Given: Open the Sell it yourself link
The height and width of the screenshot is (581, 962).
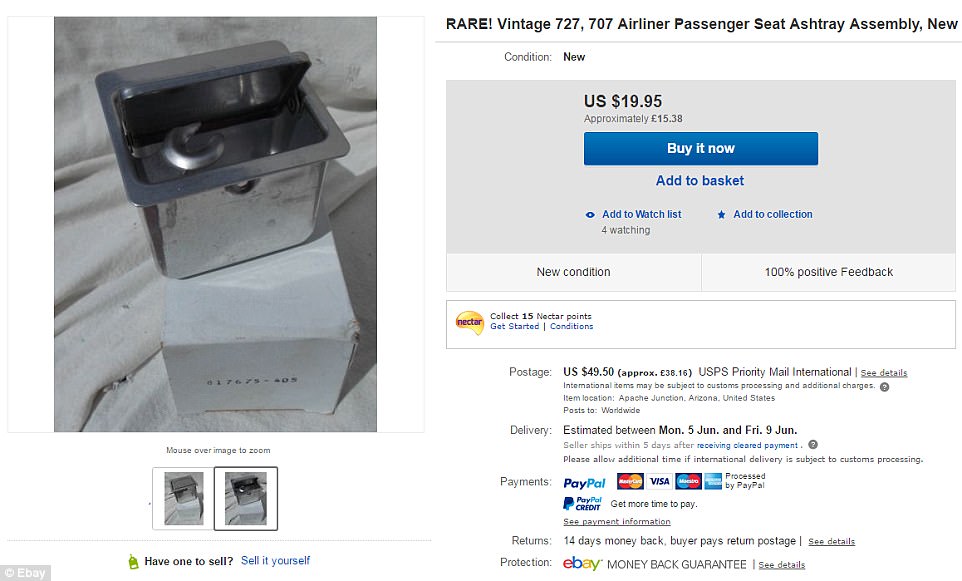Looking at the screenshot, I should (275, 561).
